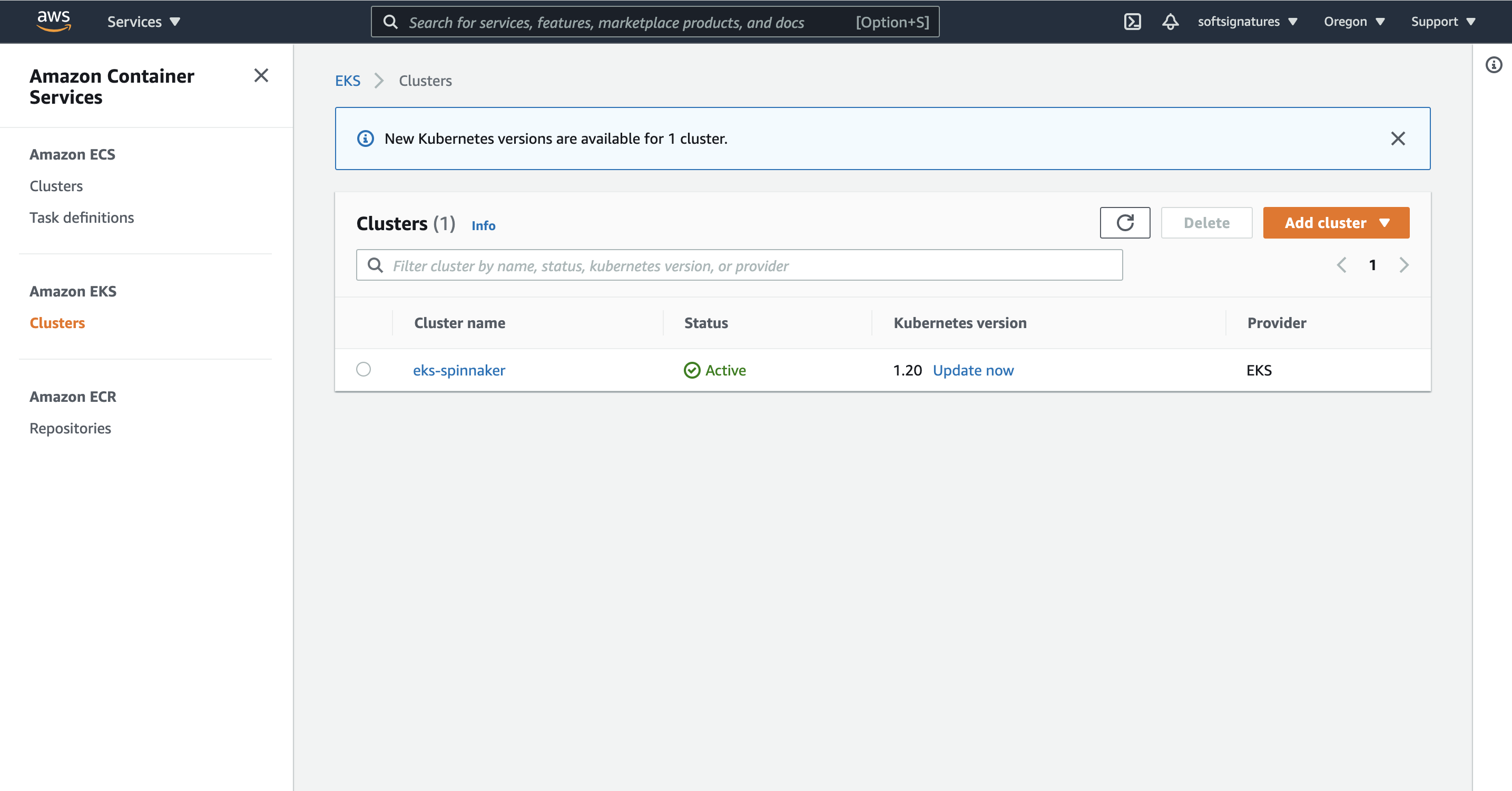Click Update now for Kubernetes version
This screenshot has width=1512, height=791.
click(973, 370)
